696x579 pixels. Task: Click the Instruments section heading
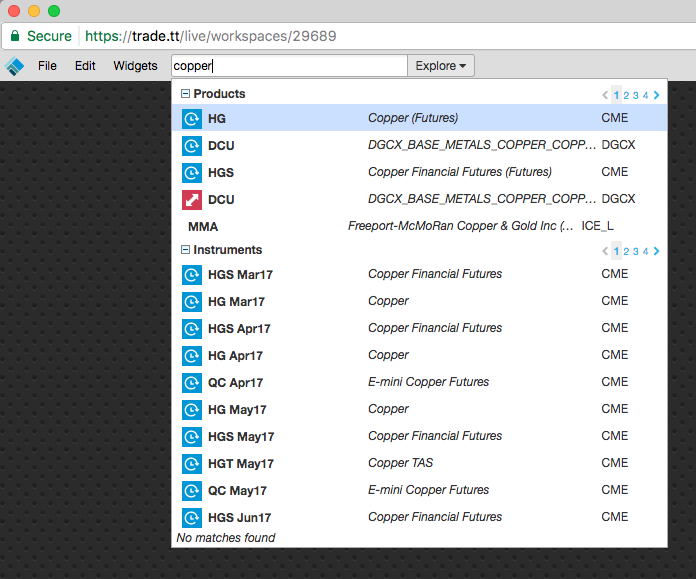click(228, 250)
